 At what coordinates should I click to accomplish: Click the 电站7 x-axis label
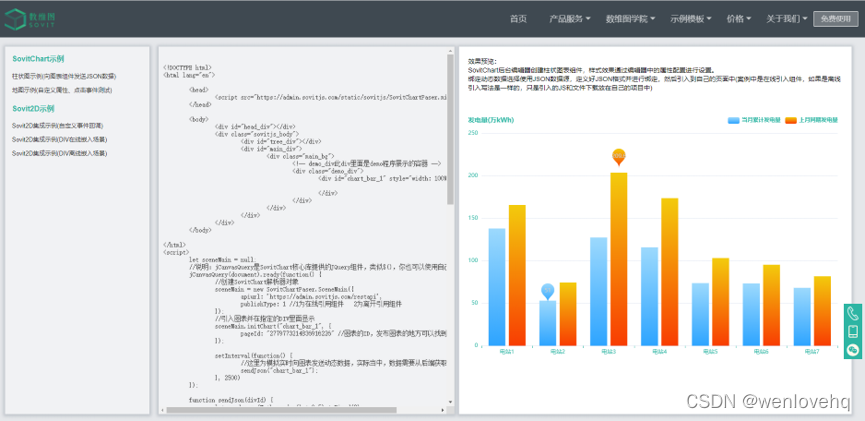811,351
